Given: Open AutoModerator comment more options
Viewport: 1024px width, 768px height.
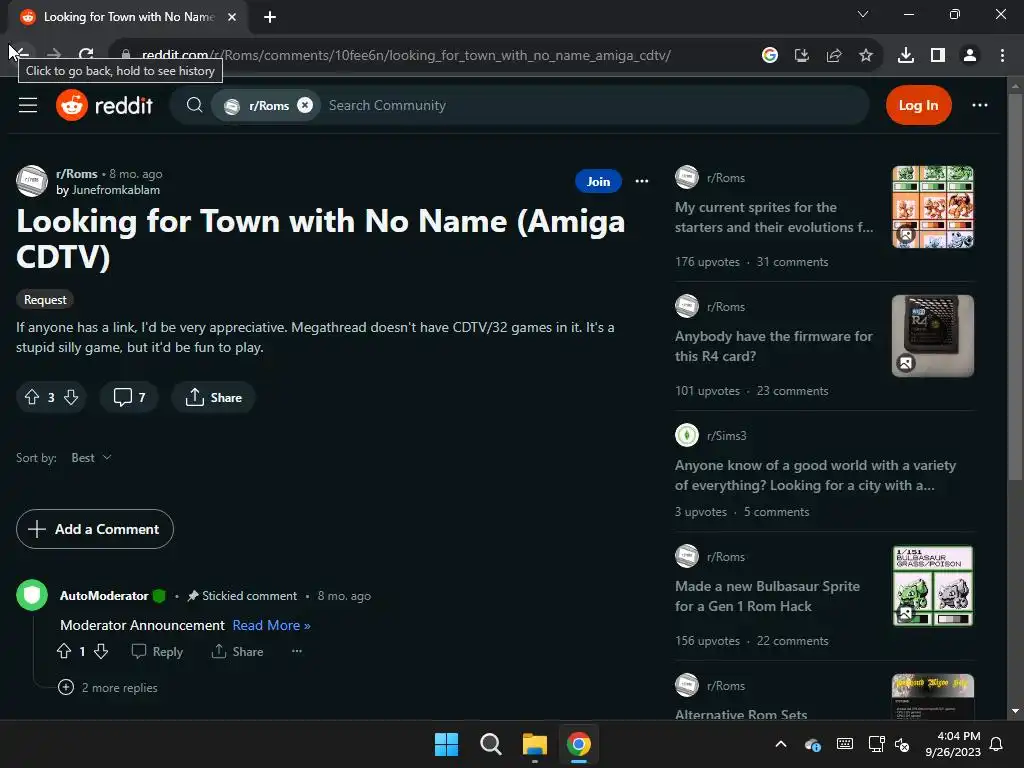Looking at the screenshot, I should (296, 651).
